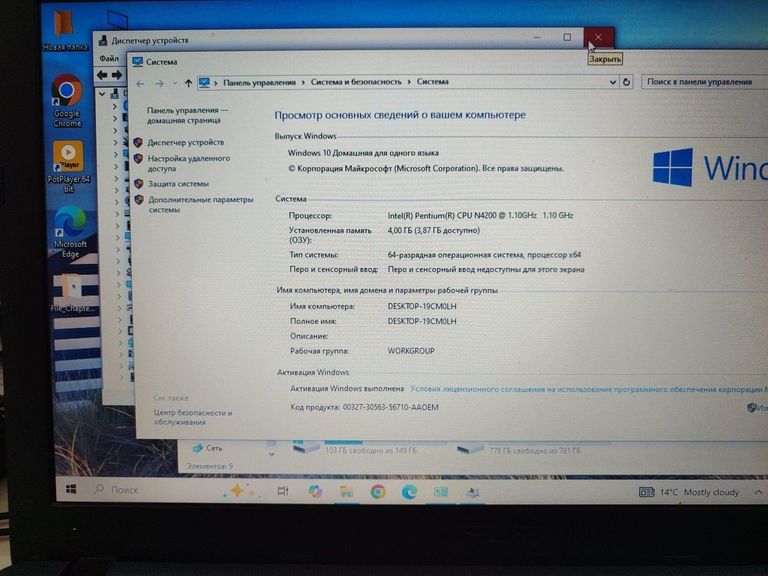
Task: Open Task View on the taskbar
Action: (283, 490)
